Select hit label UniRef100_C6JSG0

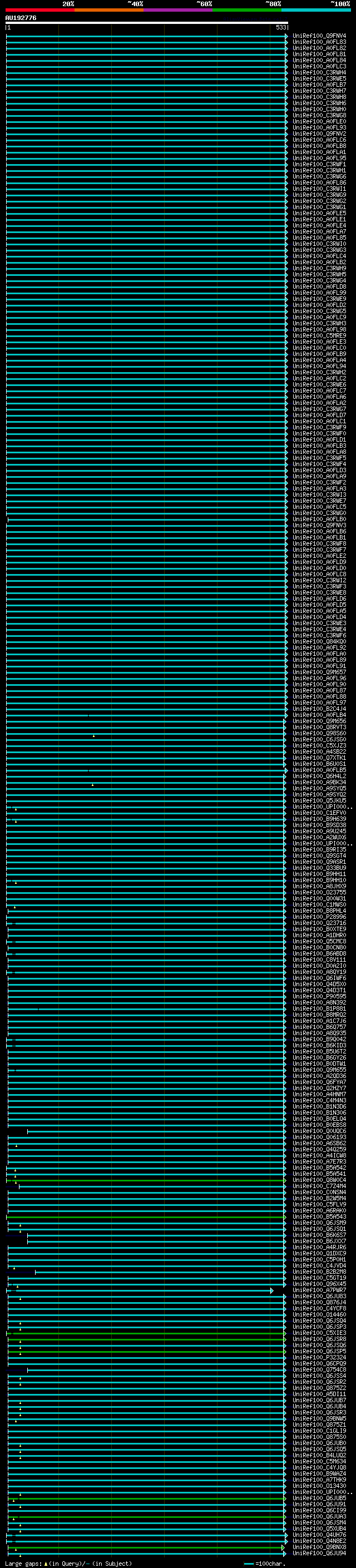point(319,740)
